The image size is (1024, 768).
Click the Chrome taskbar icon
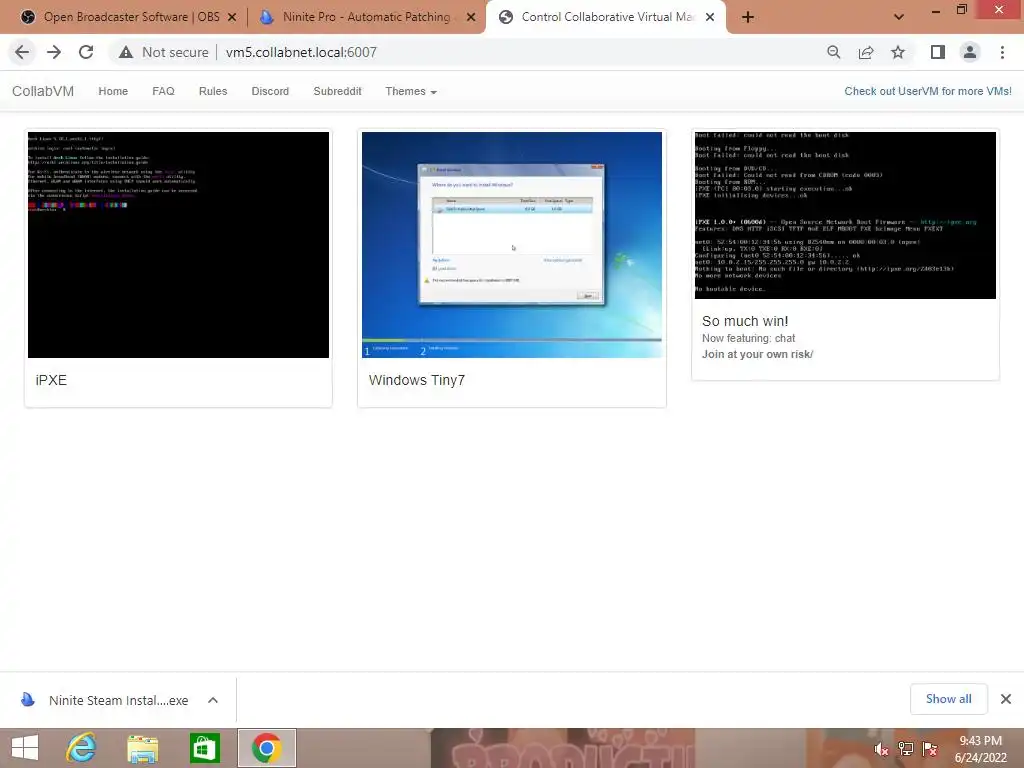[266, 748]
